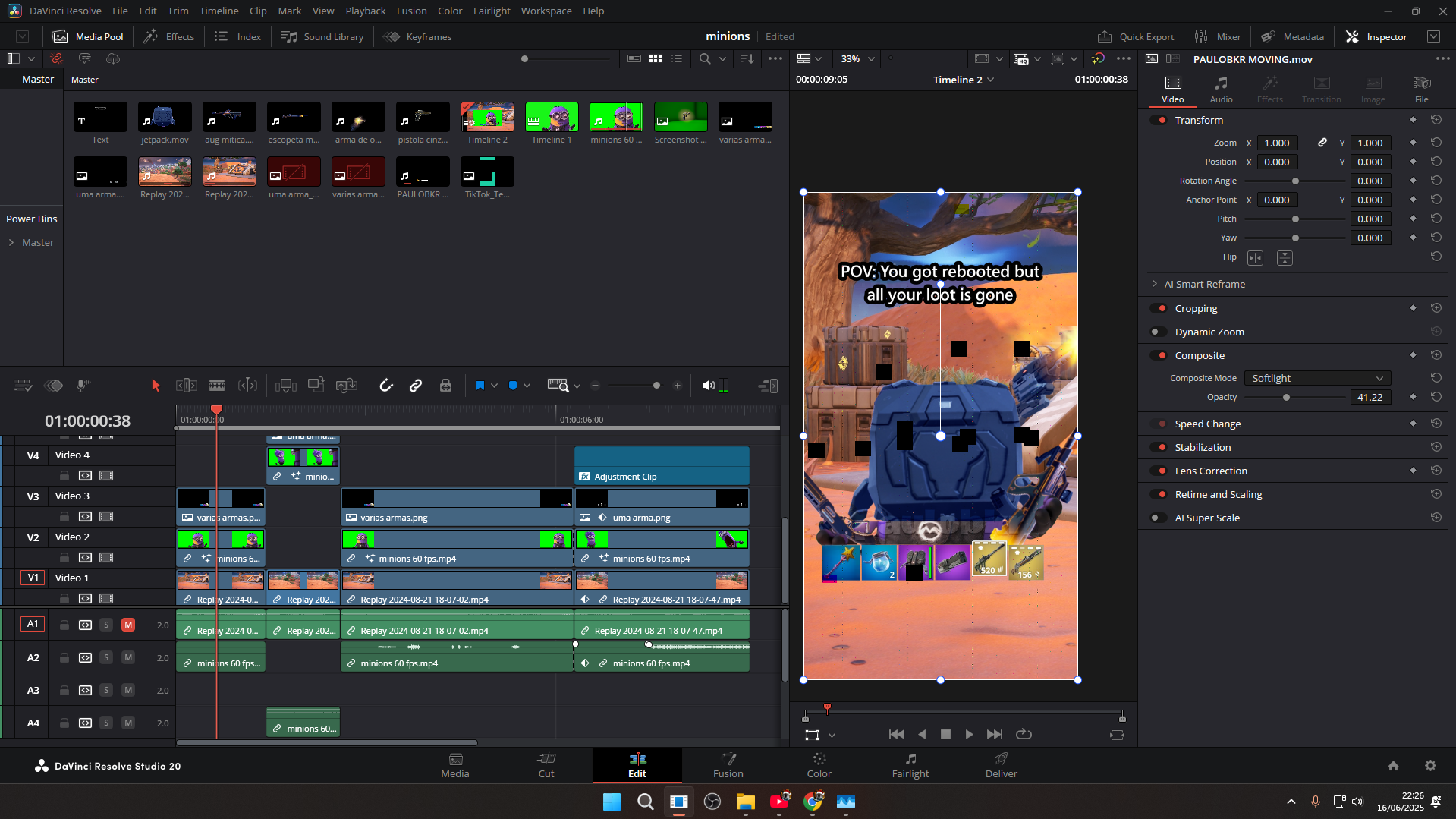Open the Fairlight menu in menu bar
This screenshot has height=819, width=1456.
click(492, 11)
